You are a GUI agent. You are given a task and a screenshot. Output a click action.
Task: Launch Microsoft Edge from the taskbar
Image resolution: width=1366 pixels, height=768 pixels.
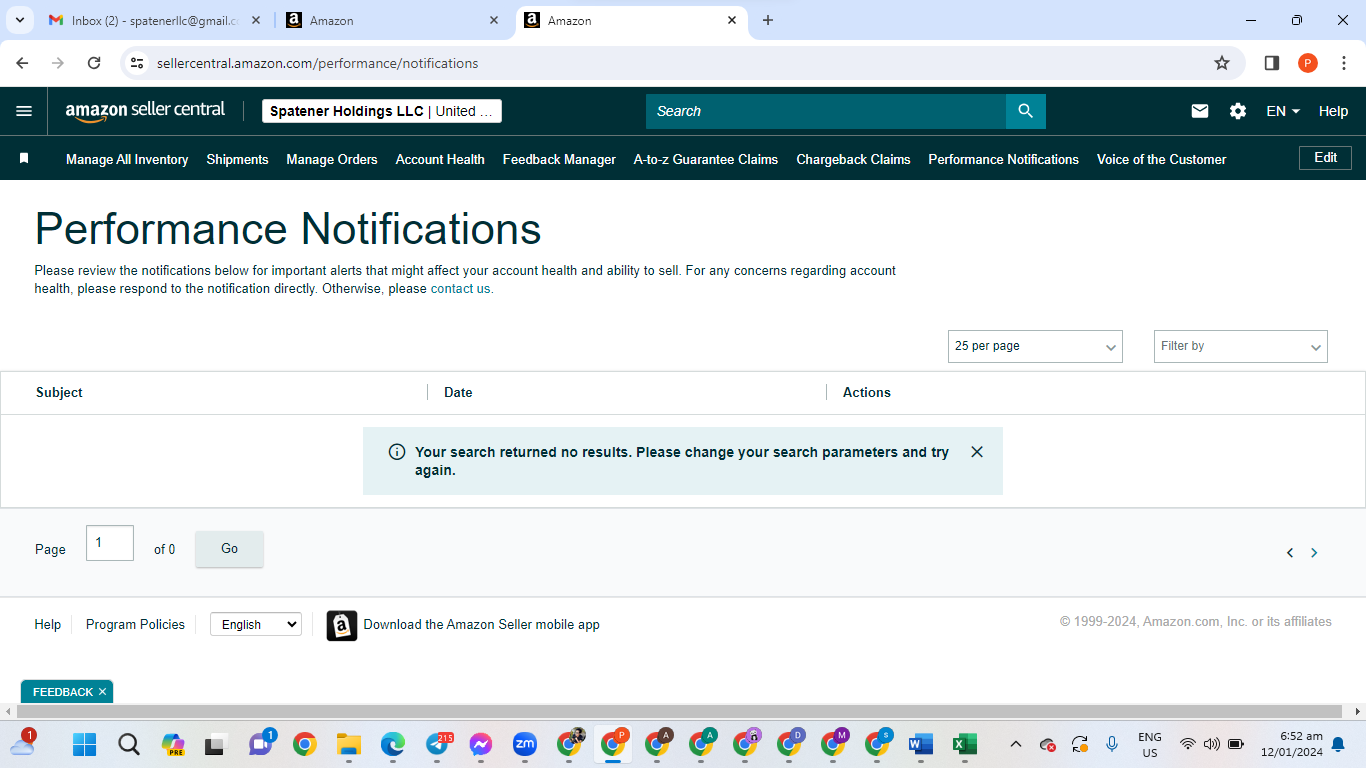click(x=392, y=744)
